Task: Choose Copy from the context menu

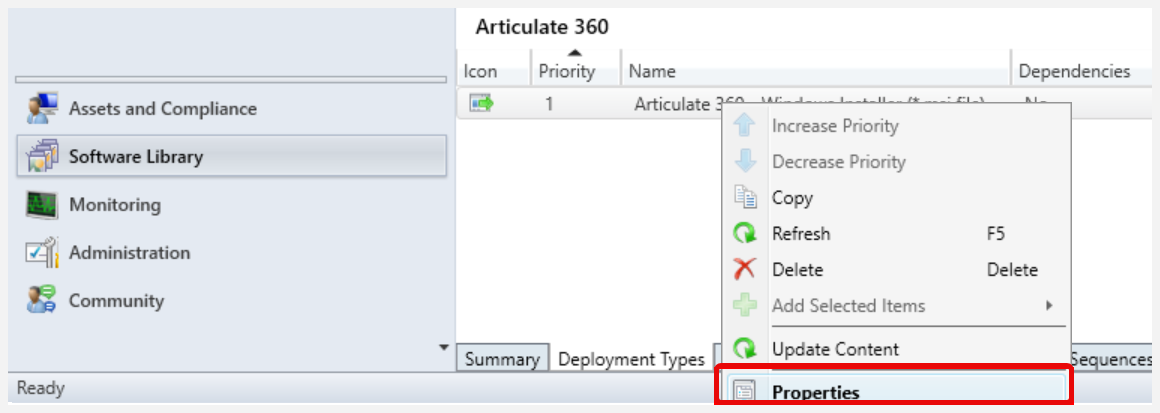Action: pos(897,198)
